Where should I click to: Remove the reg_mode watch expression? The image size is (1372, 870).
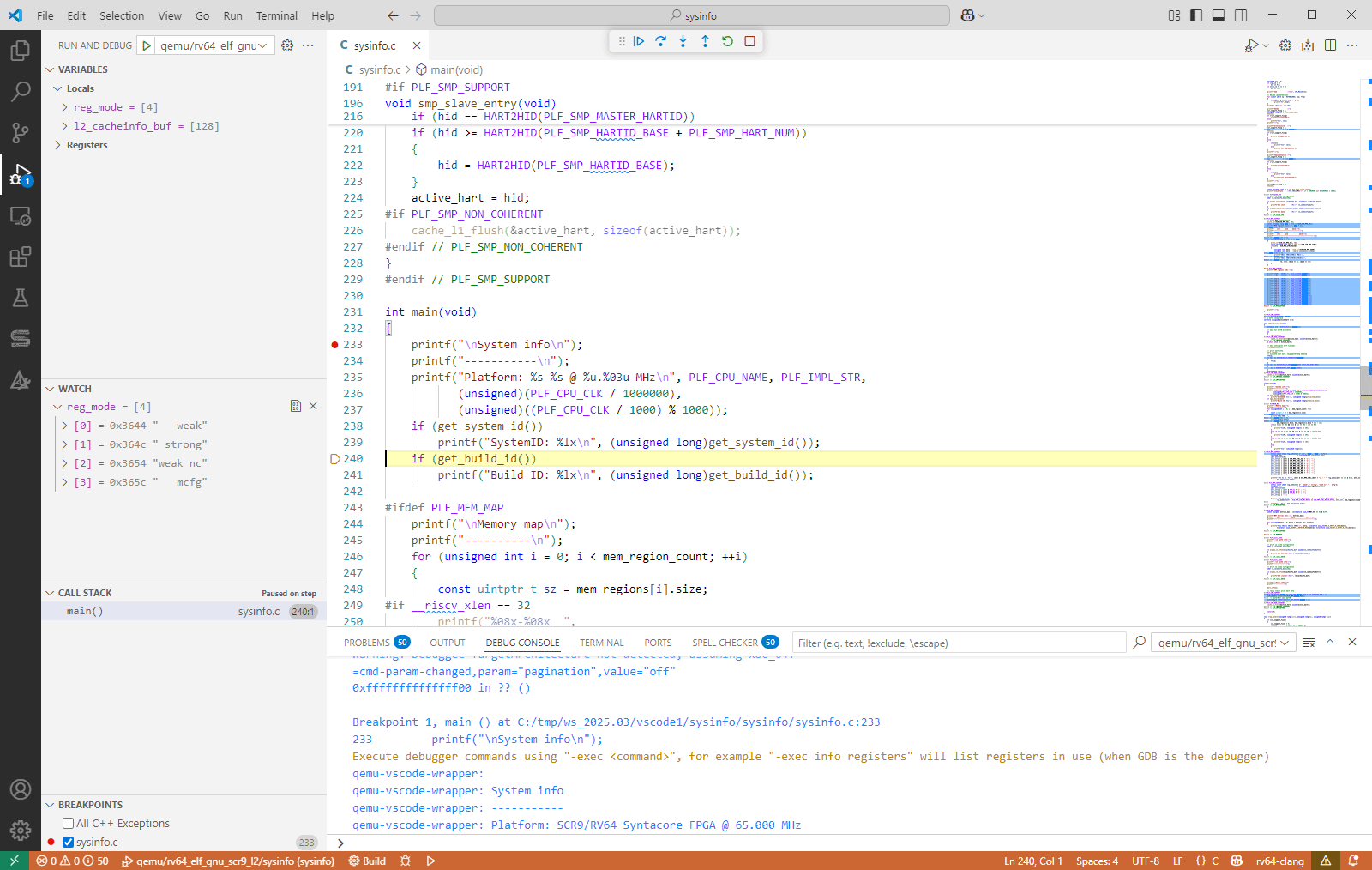pyautogui.click(x=313, y=406)
